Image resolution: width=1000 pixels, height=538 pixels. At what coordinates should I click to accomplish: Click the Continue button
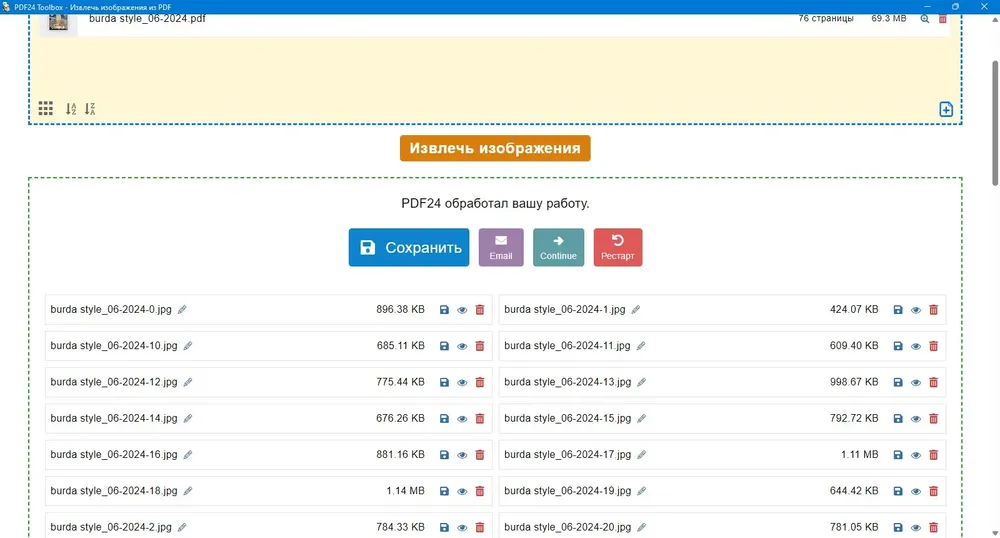[558, 247]
